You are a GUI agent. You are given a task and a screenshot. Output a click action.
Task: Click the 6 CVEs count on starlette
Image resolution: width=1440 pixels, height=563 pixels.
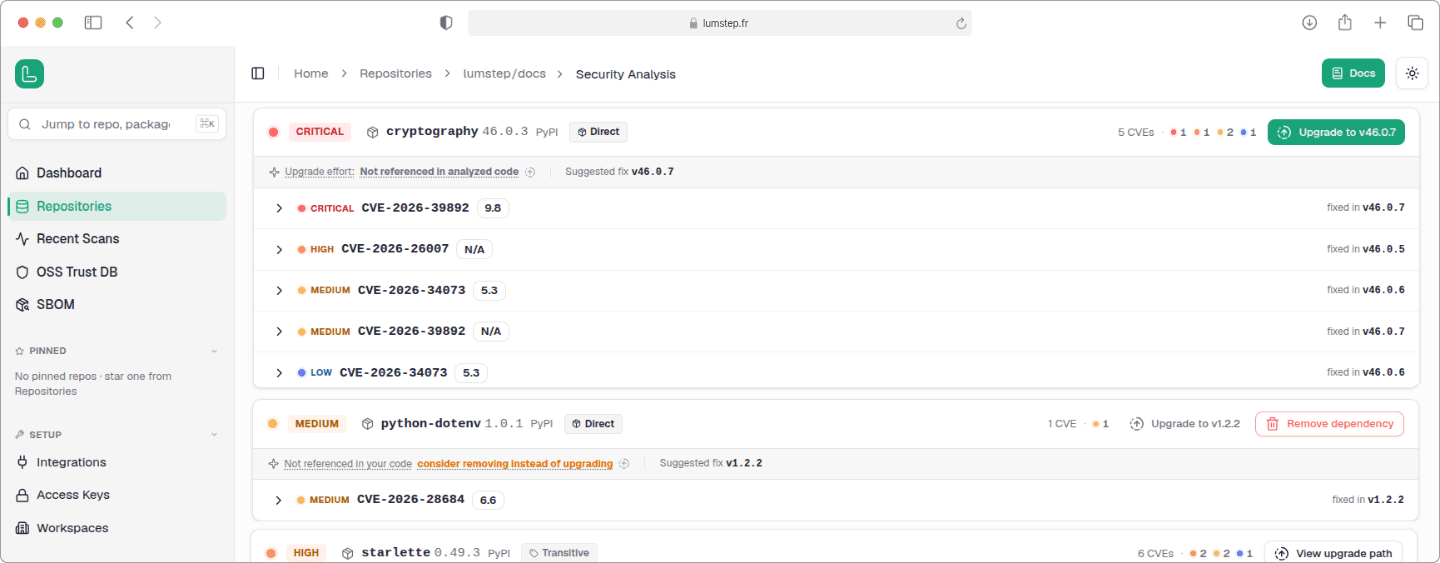pyautogui.click(x=1155, y=553)
